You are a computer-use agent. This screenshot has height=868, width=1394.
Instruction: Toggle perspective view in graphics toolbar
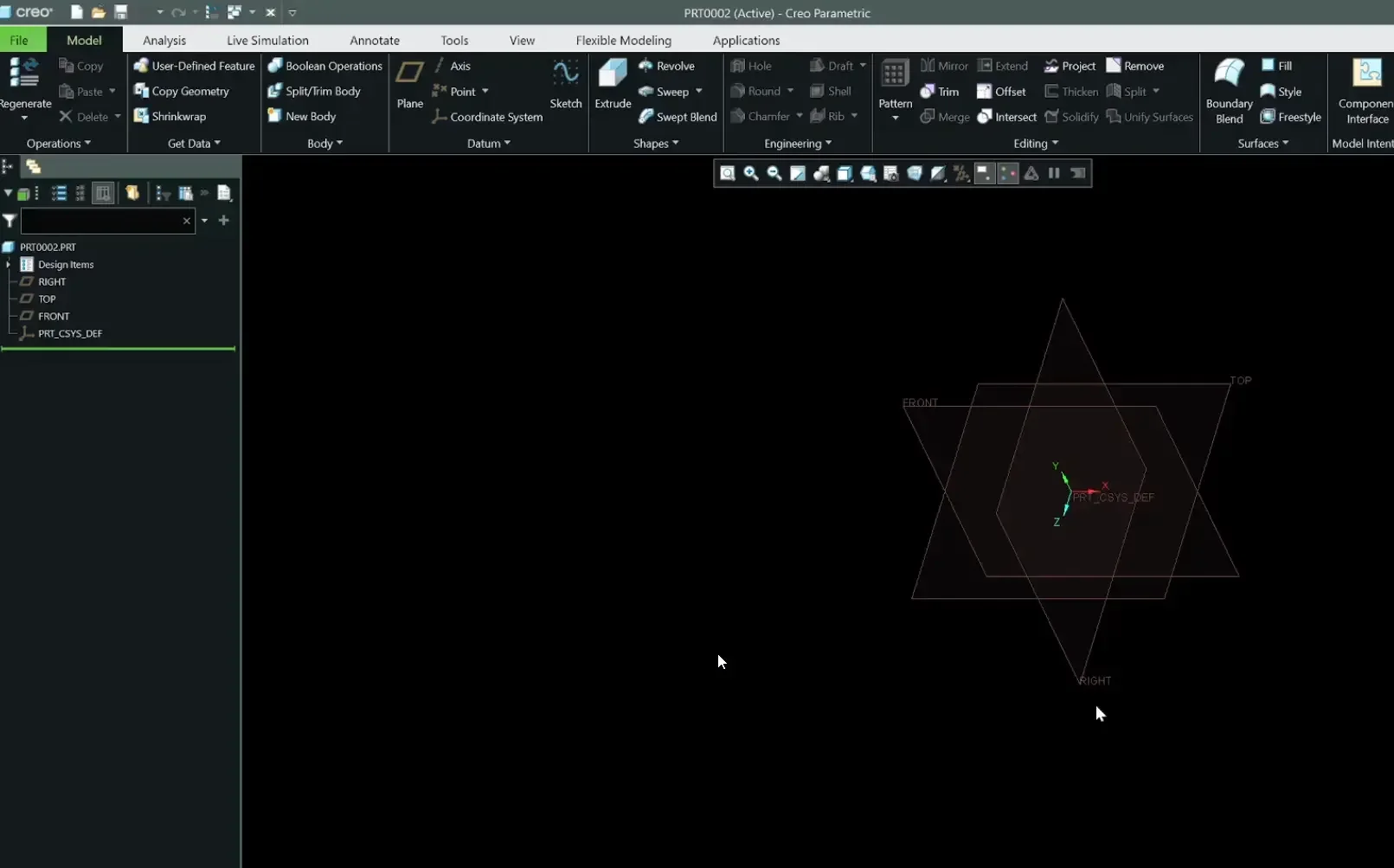click(x=915, y=174)
